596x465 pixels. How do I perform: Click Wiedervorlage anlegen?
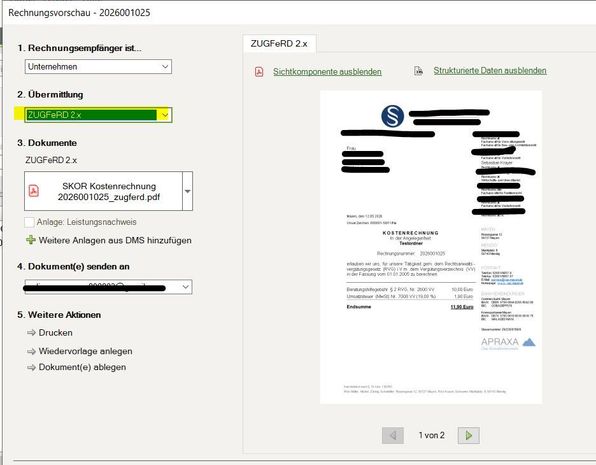click(86, 351)
